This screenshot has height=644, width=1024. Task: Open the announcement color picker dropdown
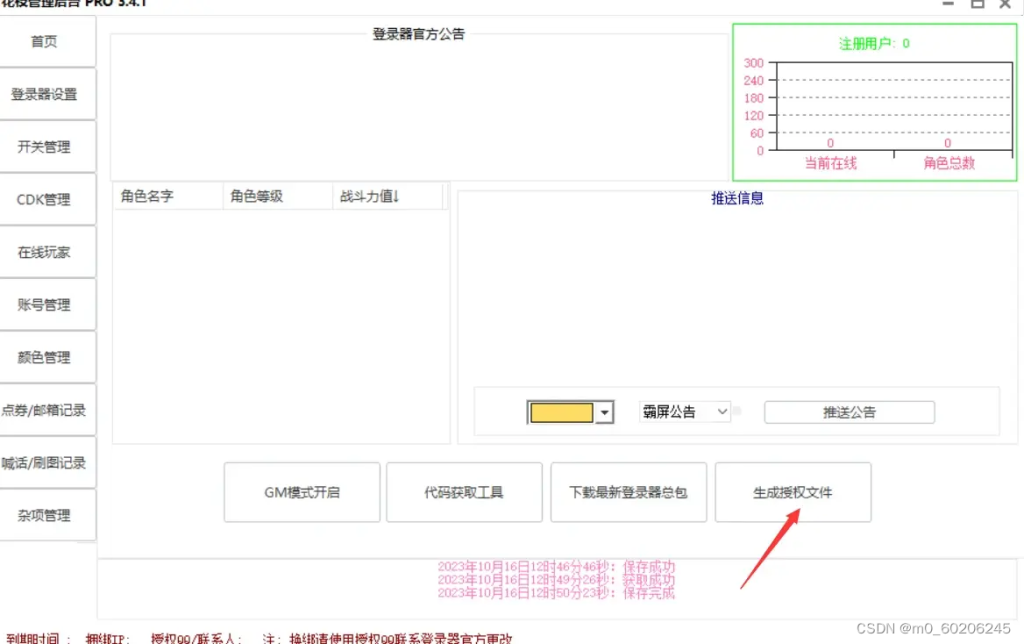click(x=604, y=411)
